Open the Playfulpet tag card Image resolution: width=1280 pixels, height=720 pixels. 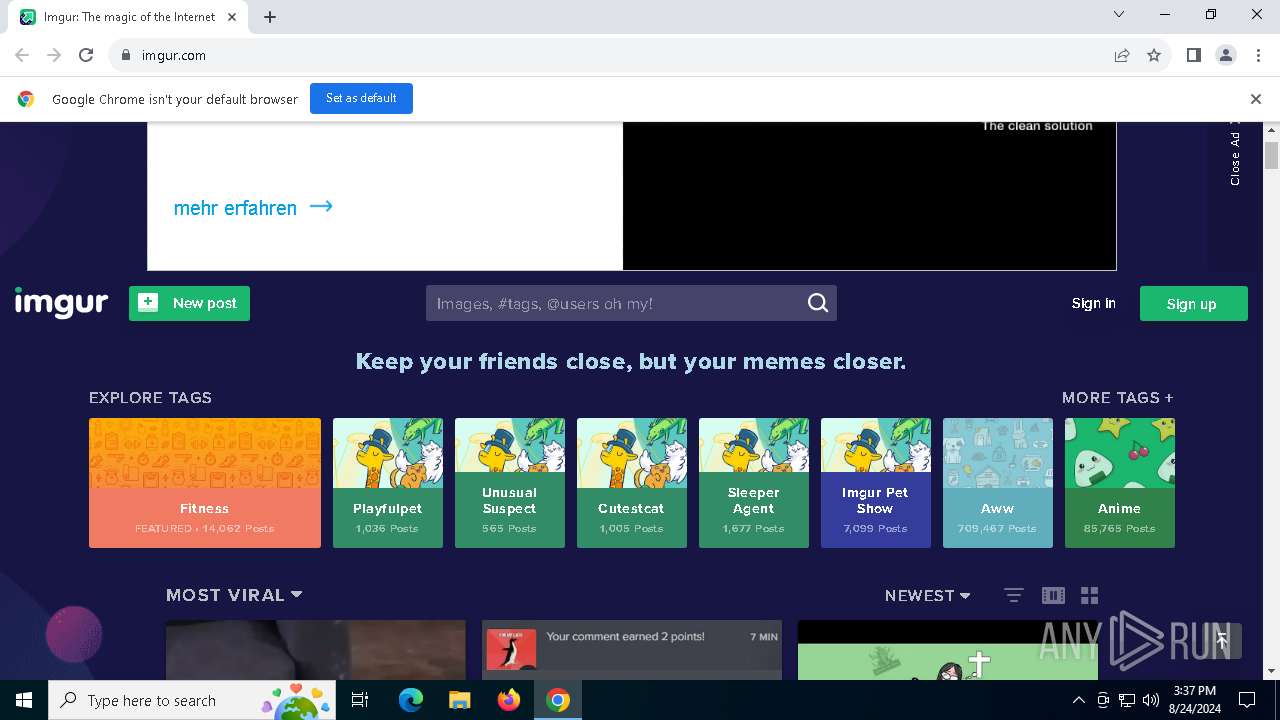pyautogui.click(x=388, y=483)
